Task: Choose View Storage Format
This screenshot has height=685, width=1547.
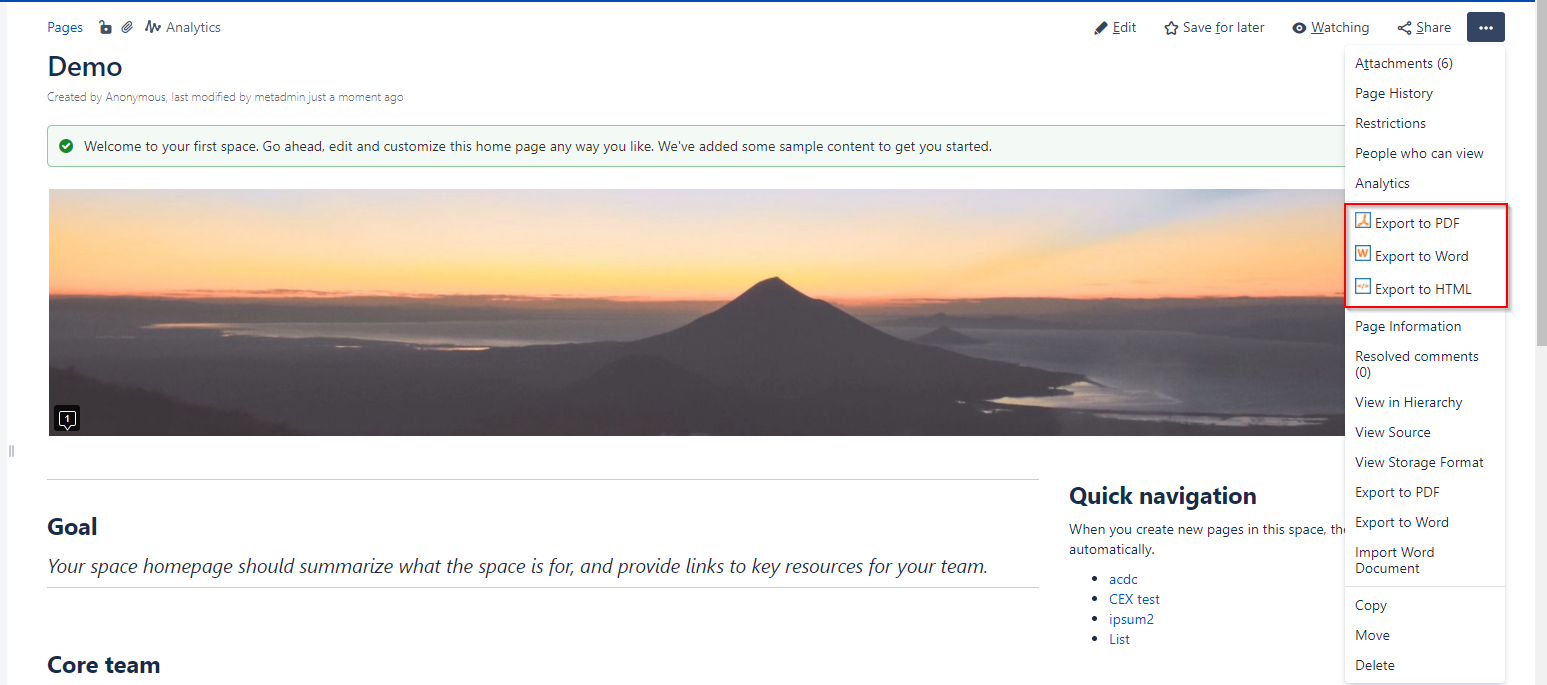Action: tap(1425, 462)
